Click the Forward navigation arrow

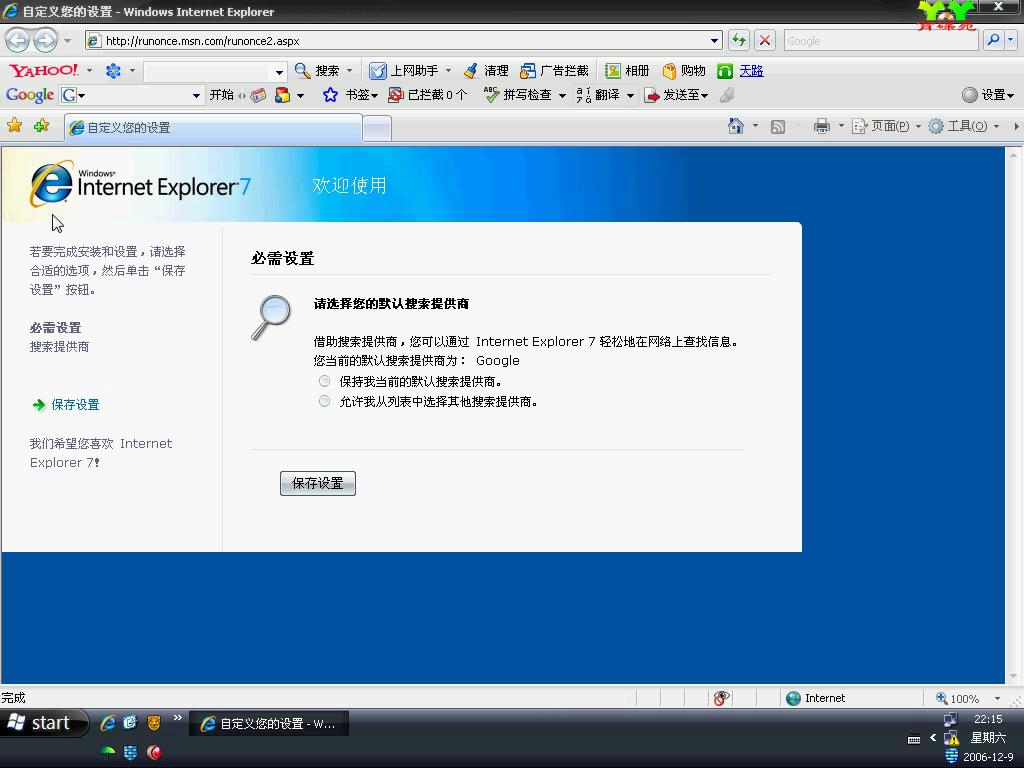coord(45,40)
